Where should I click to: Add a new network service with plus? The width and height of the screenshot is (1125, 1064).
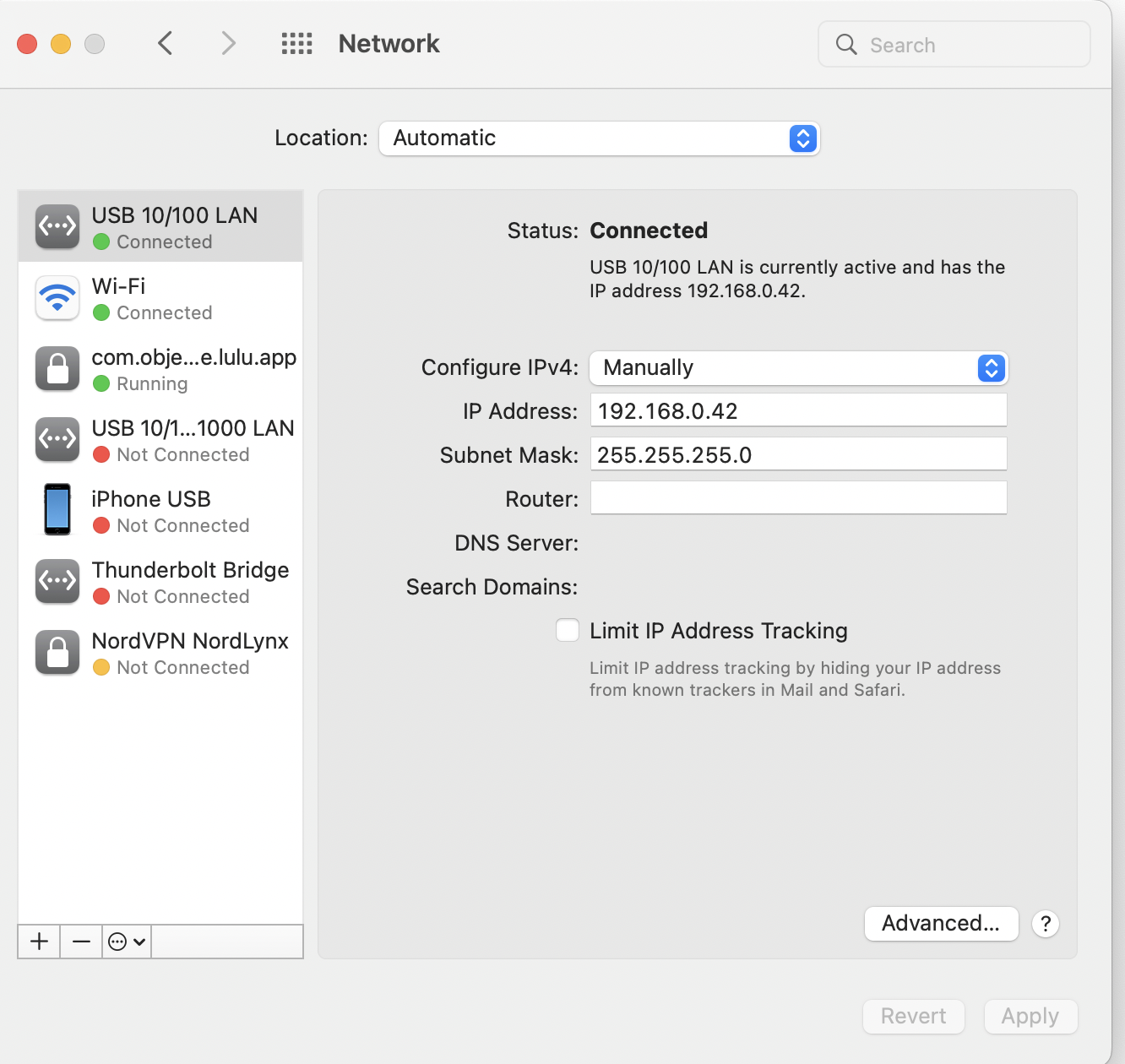pos(39,942)
